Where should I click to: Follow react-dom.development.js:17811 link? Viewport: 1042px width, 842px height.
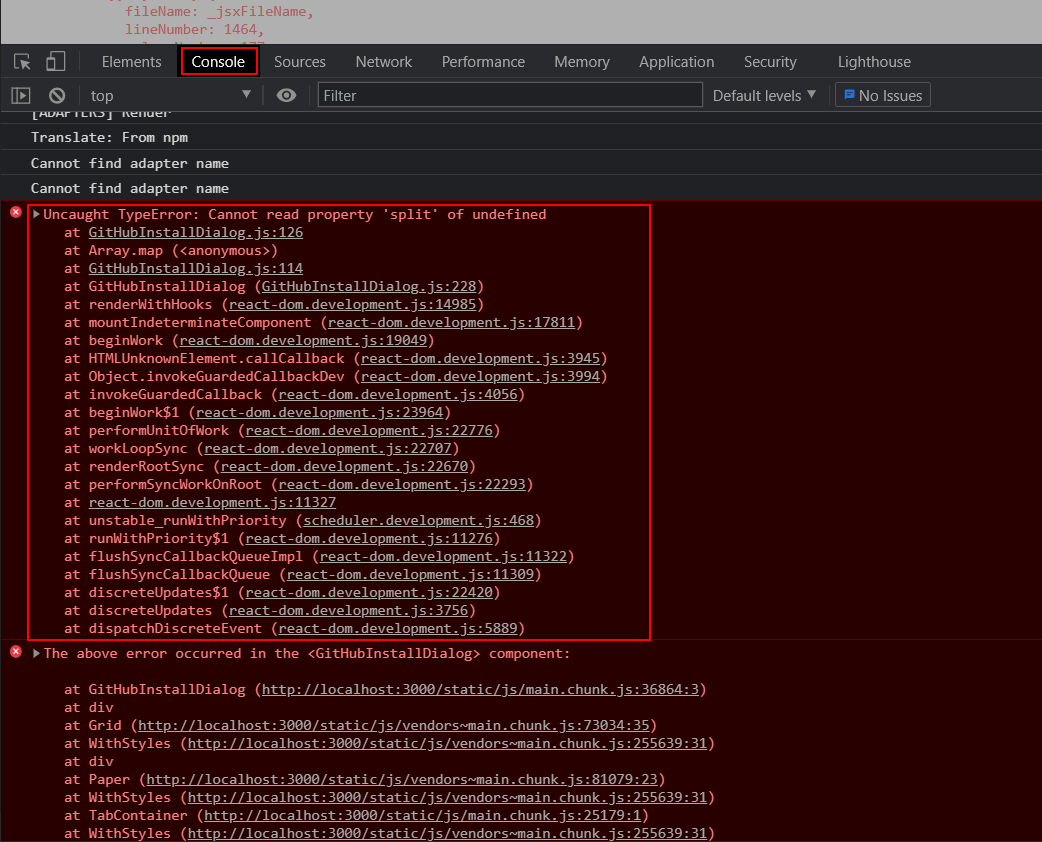click(x=451, y=322)
